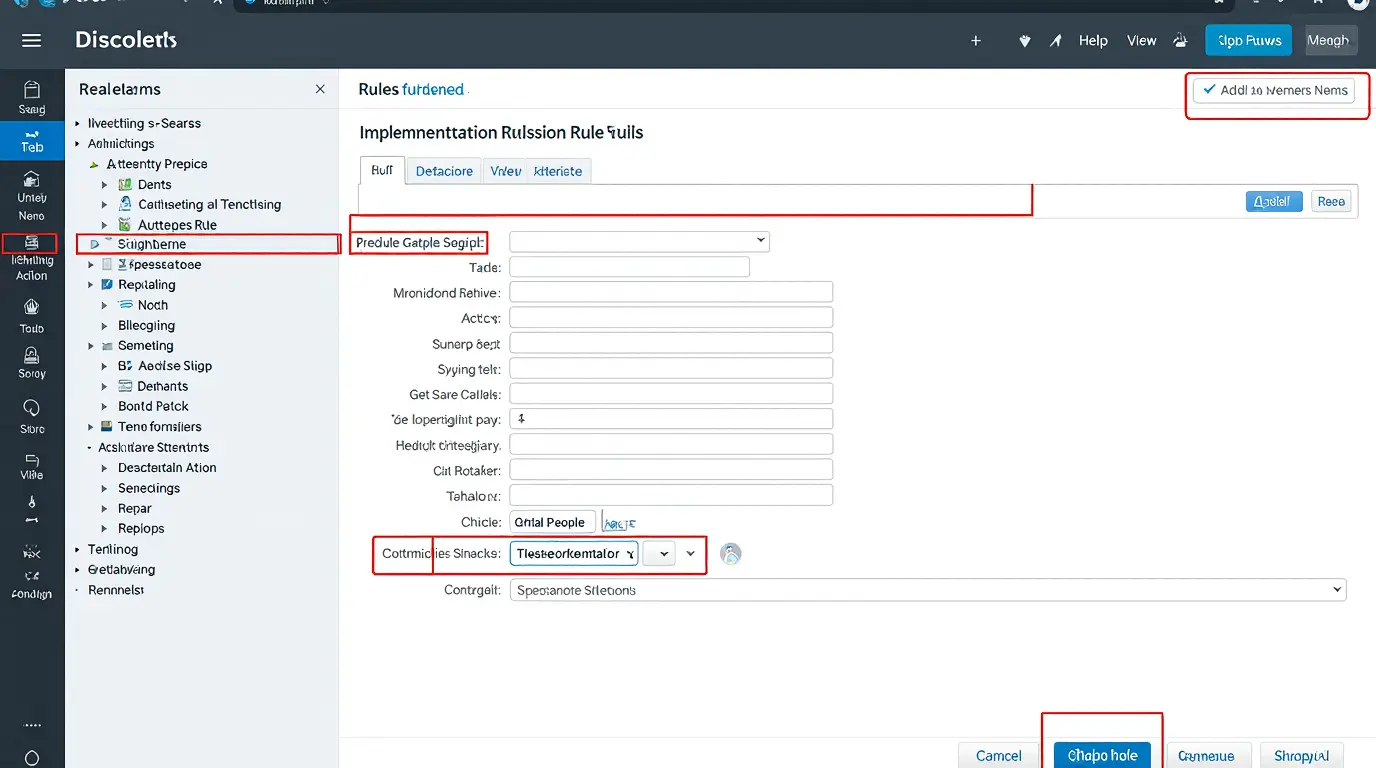Viewport: 1376px width, 768px height.
Task: Click the Catlhseting al Tenctising row icon
Action: pyautogui.click(x=125, y=204)
